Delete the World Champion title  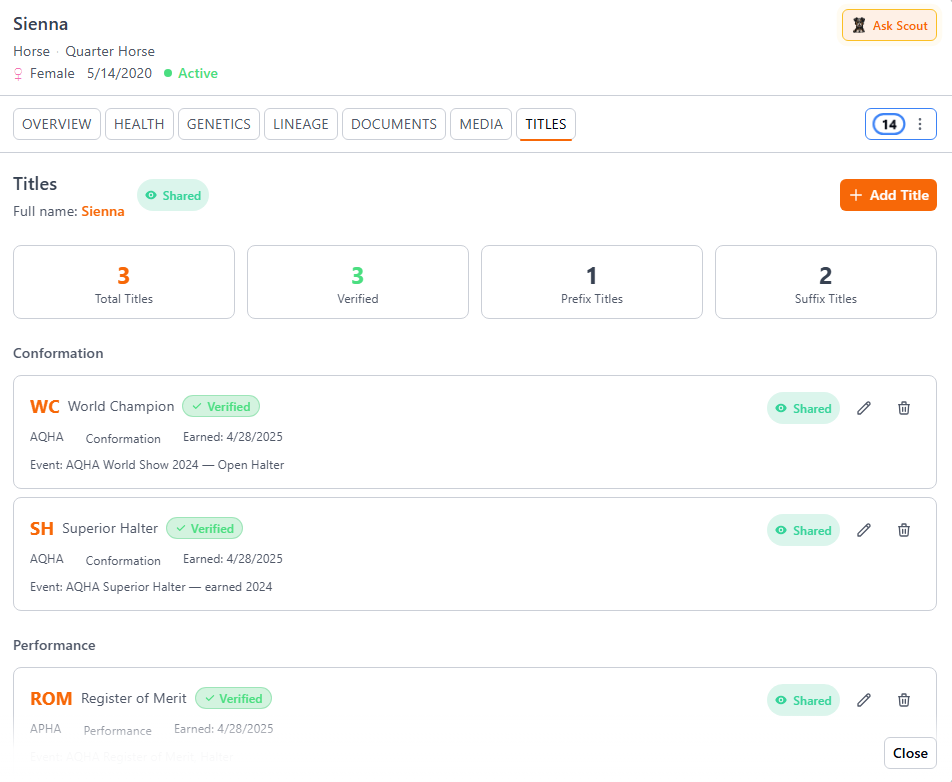tap(904, 408)
